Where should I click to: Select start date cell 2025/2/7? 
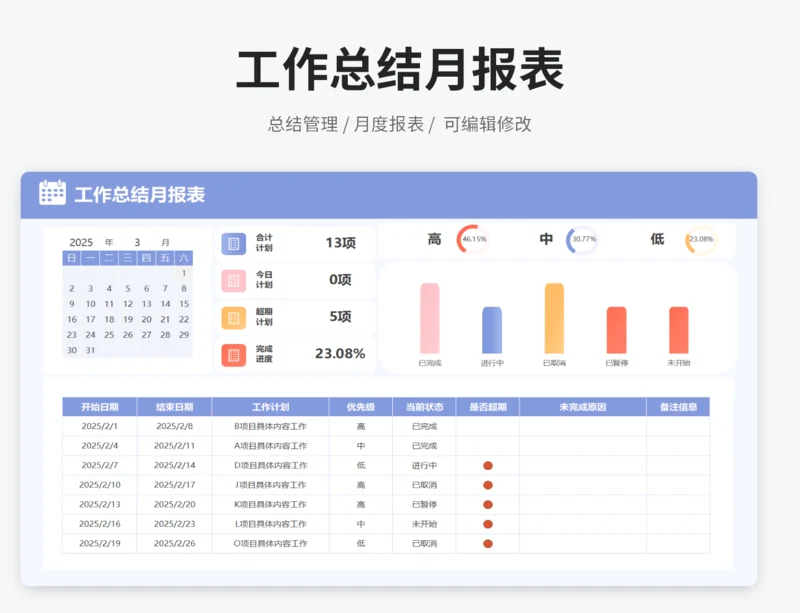(99, 465)
